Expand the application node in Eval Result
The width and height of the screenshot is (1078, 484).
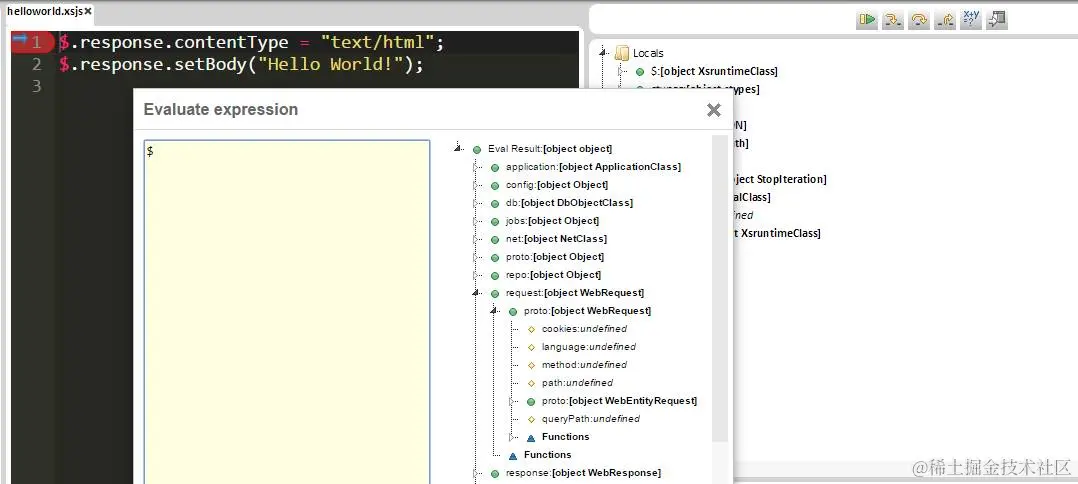click(475, 167)
